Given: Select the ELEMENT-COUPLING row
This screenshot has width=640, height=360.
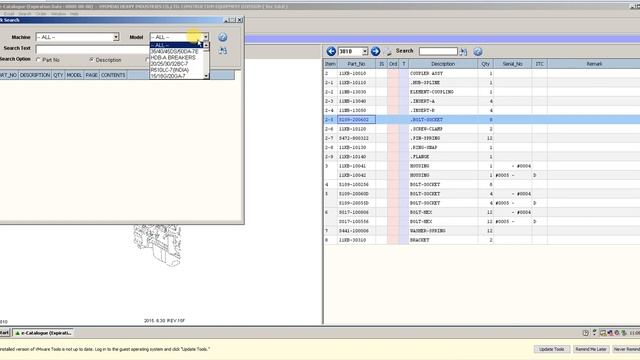Looking at the screenshot, I should [482, 92].
